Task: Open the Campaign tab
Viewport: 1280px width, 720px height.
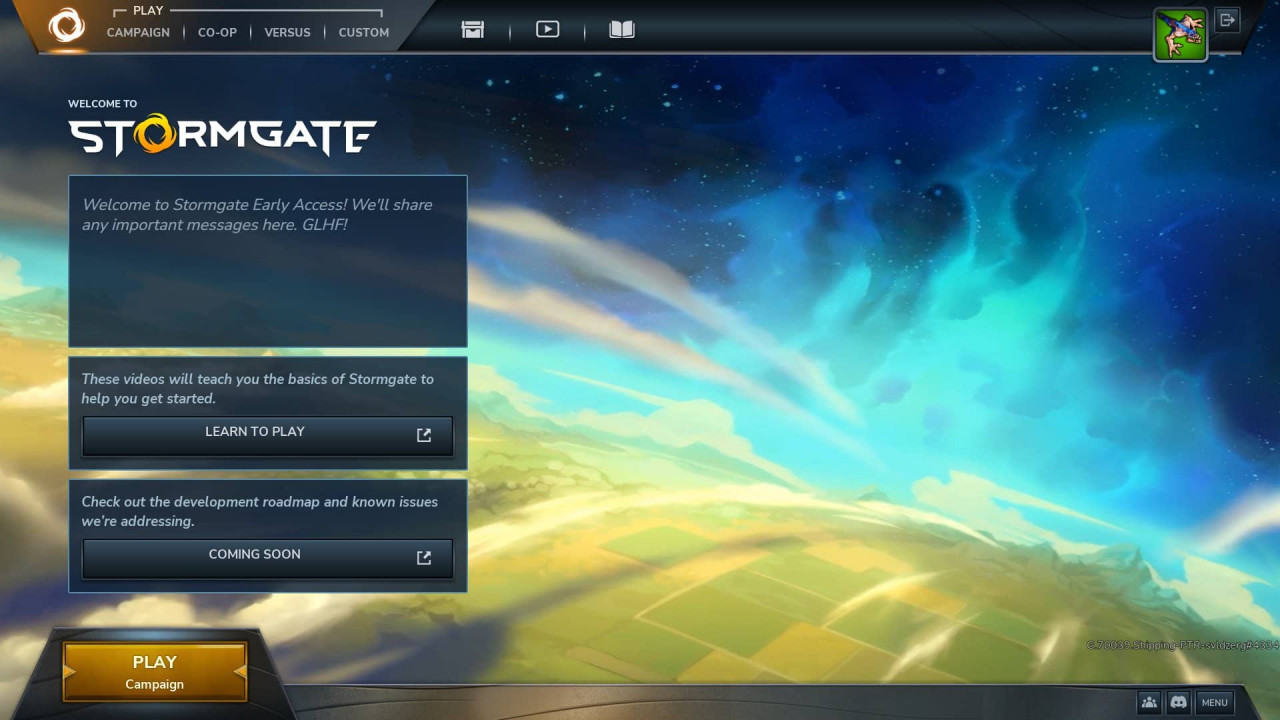Action: pyautogui.click(x=138, y=32)
